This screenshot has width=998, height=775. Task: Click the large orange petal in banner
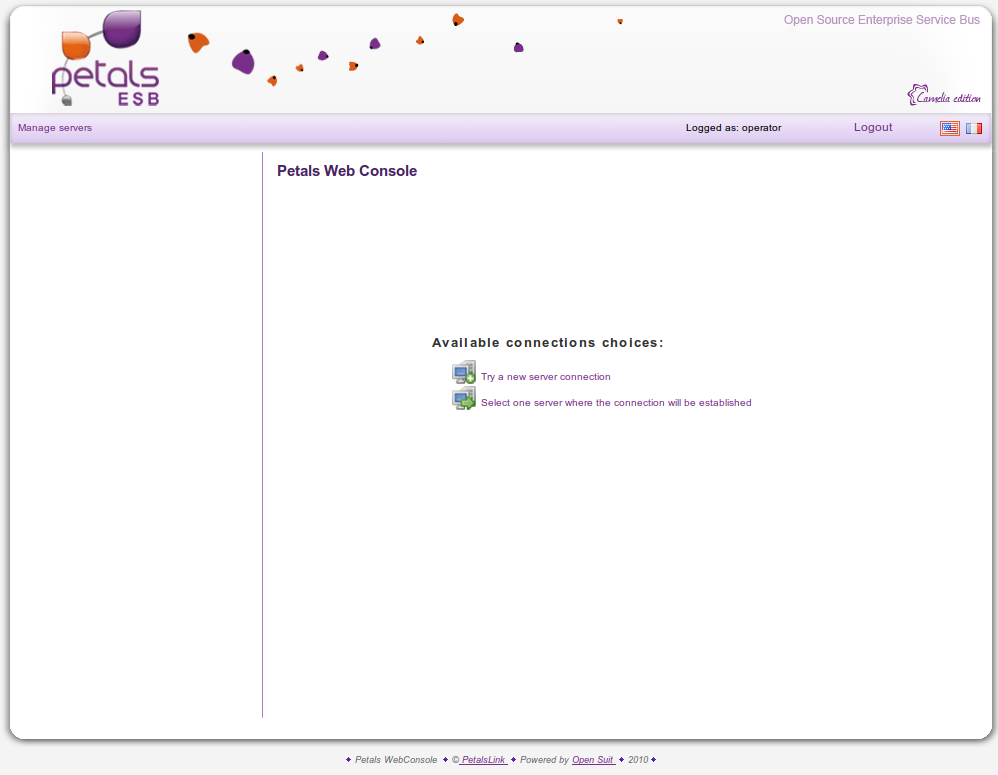point(198,42)
